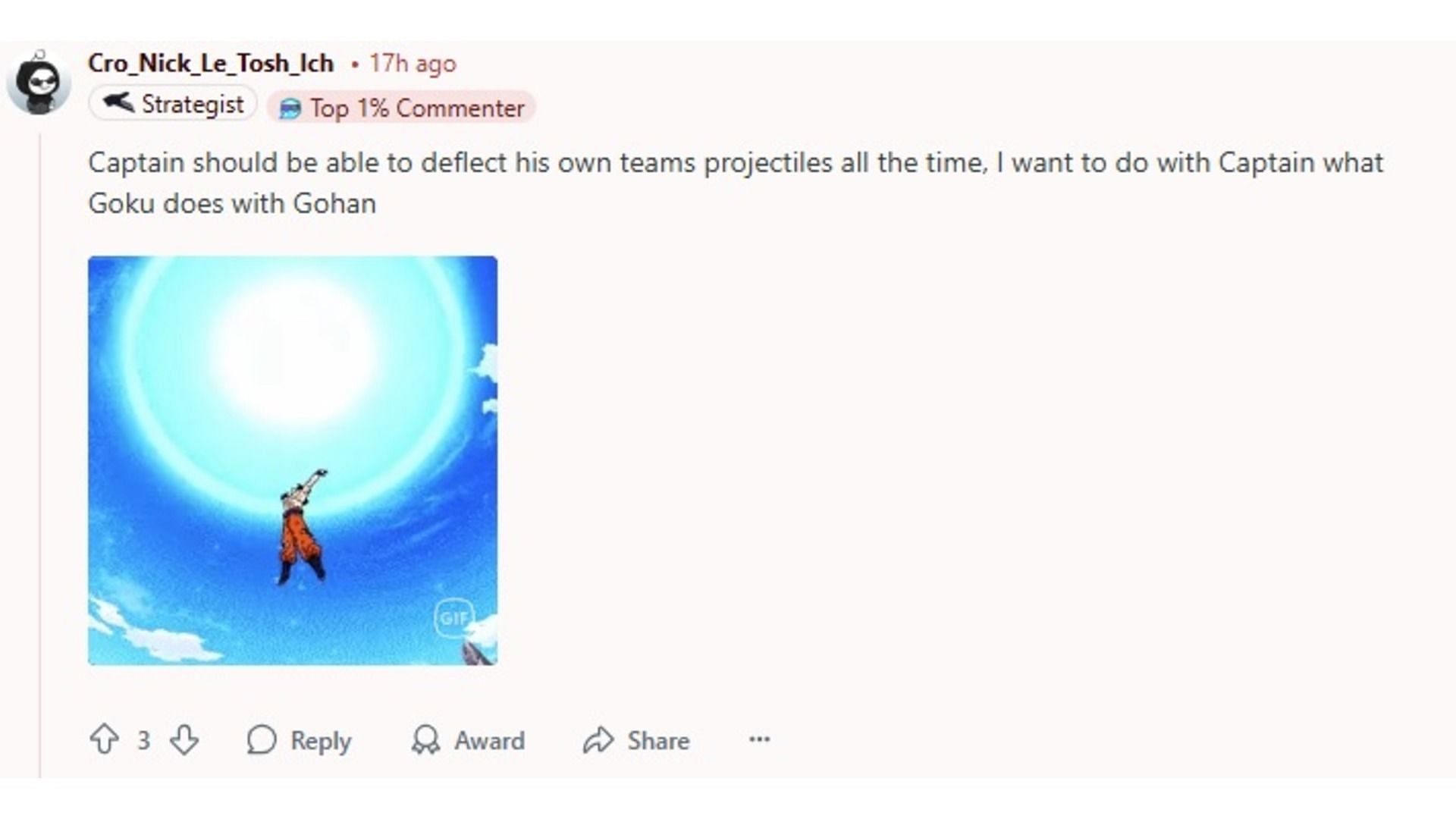Open the user profile avatar
Image resolution: width=1456 pixels, height=819 pixels.
coord(38,81)
